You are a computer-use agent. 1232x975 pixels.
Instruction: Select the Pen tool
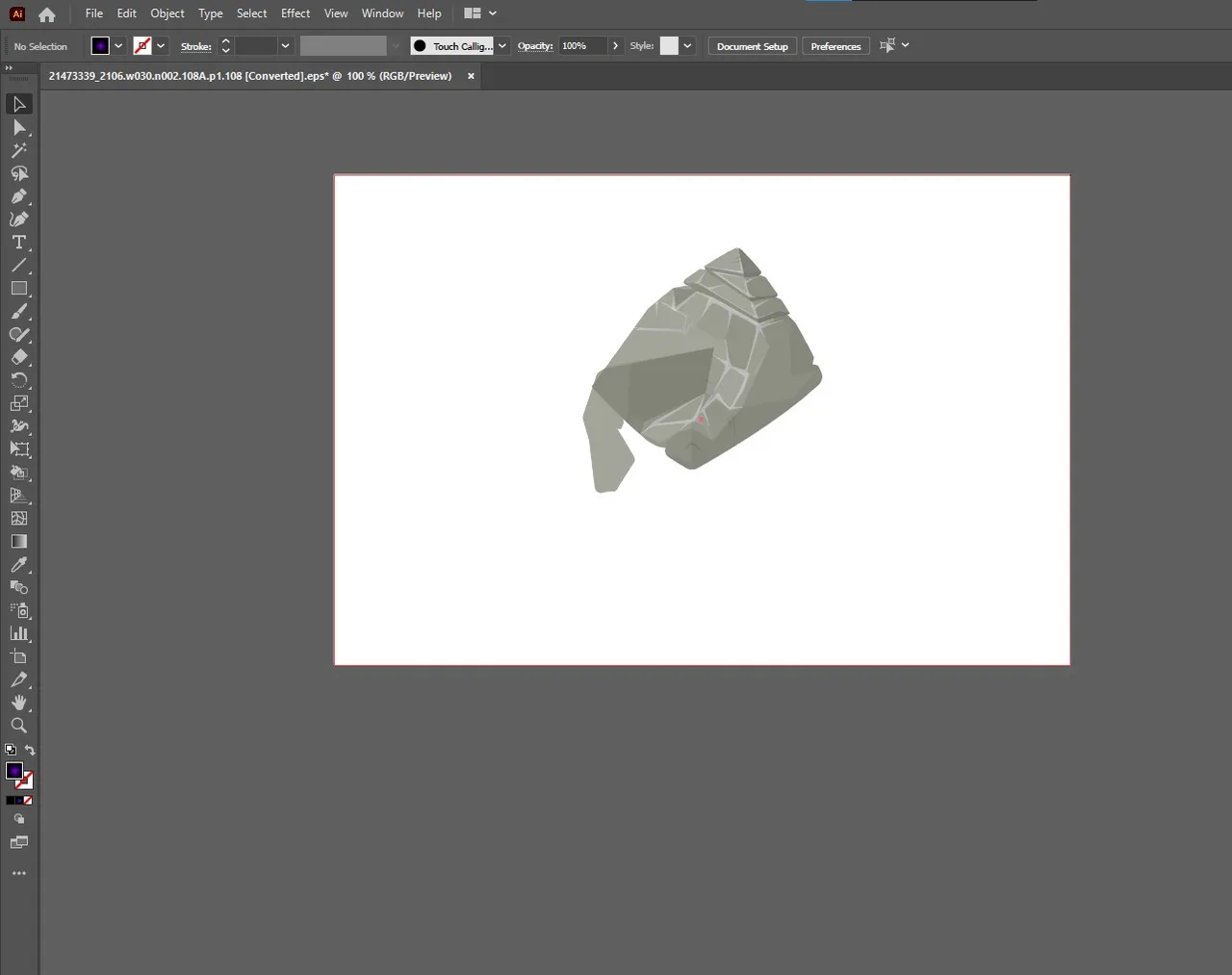(19, 196)
